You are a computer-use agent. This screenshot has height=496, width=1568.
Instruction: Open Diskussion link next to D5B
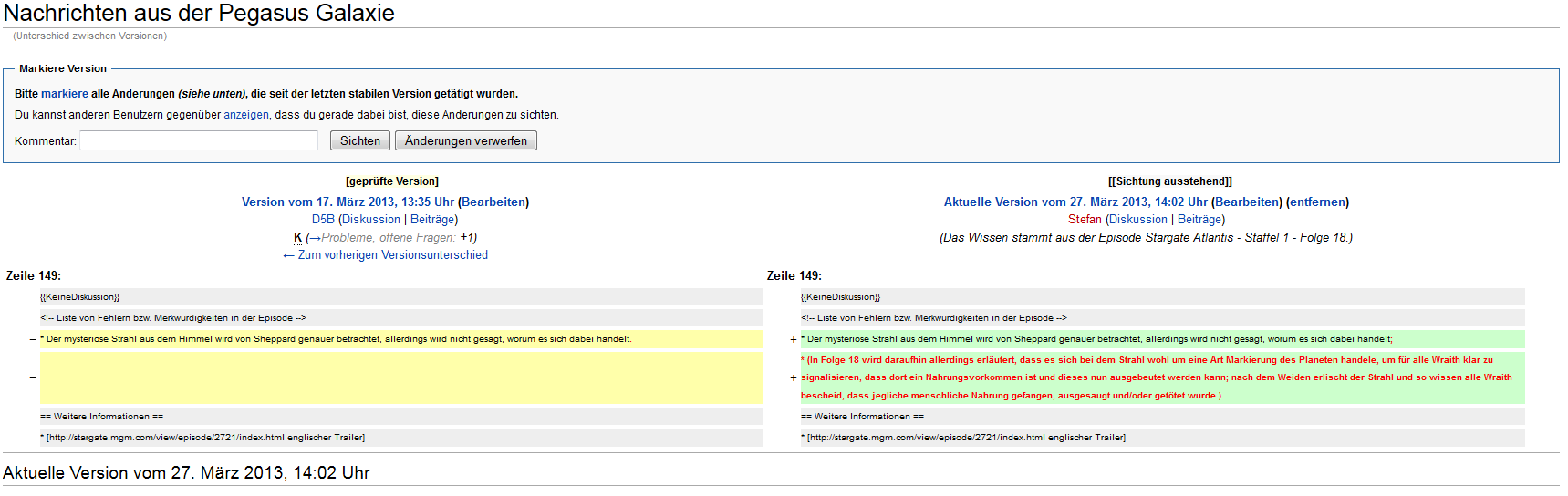tap(371, 220)
